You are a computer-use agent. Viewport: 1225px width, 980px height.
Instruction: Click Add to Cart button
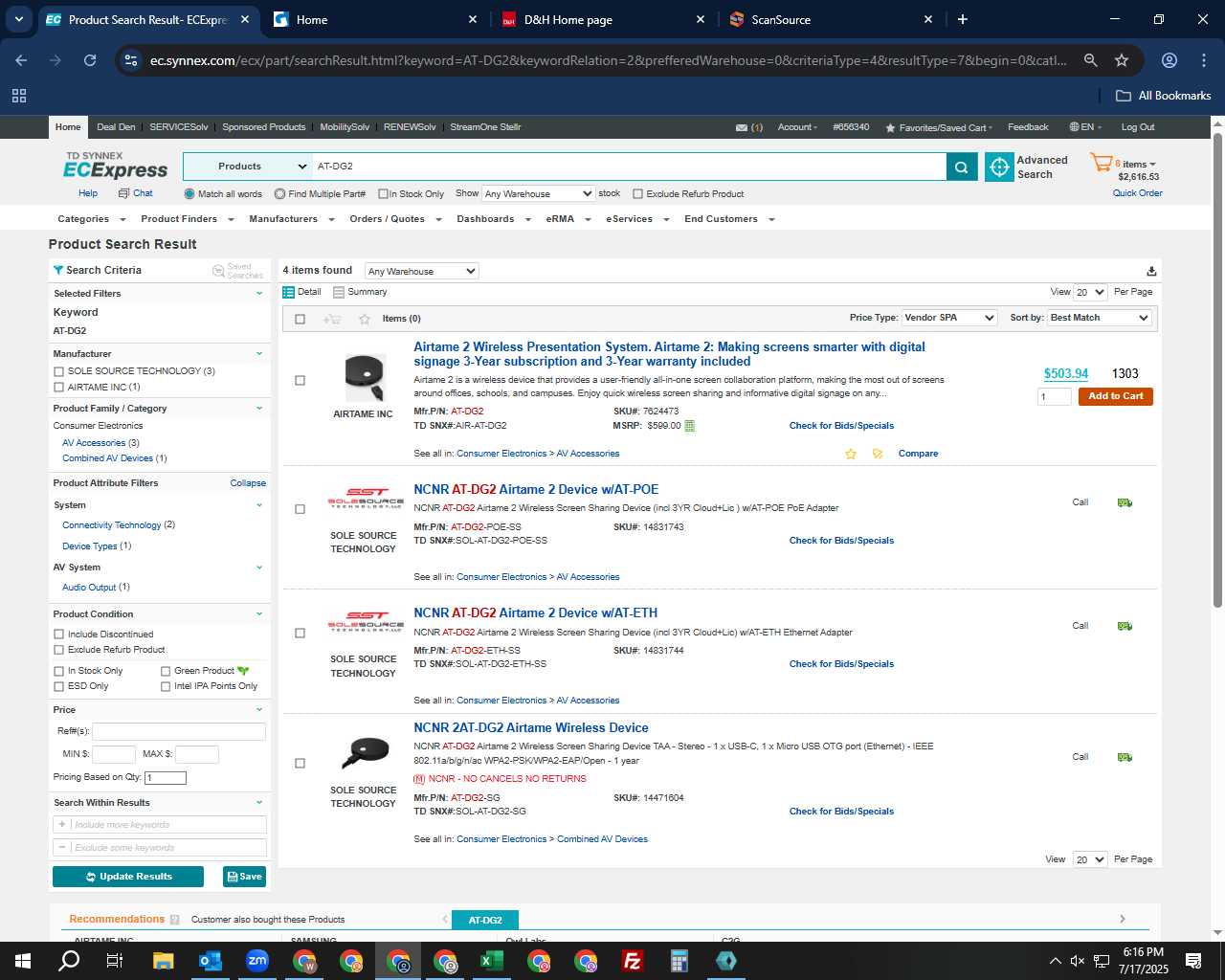(1116, 396)
